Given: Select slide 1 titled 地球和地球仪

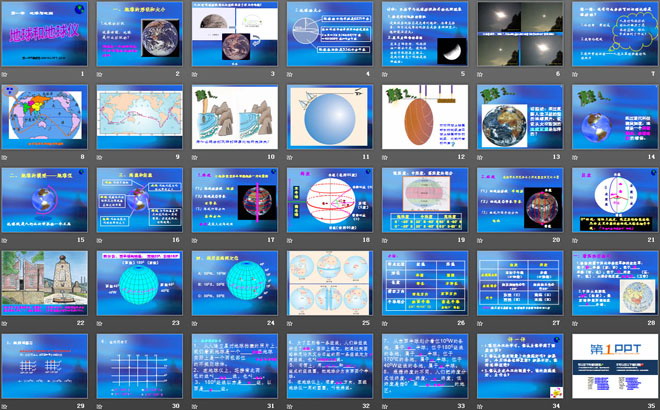Looking at the screenshot, I should (45, 34).
